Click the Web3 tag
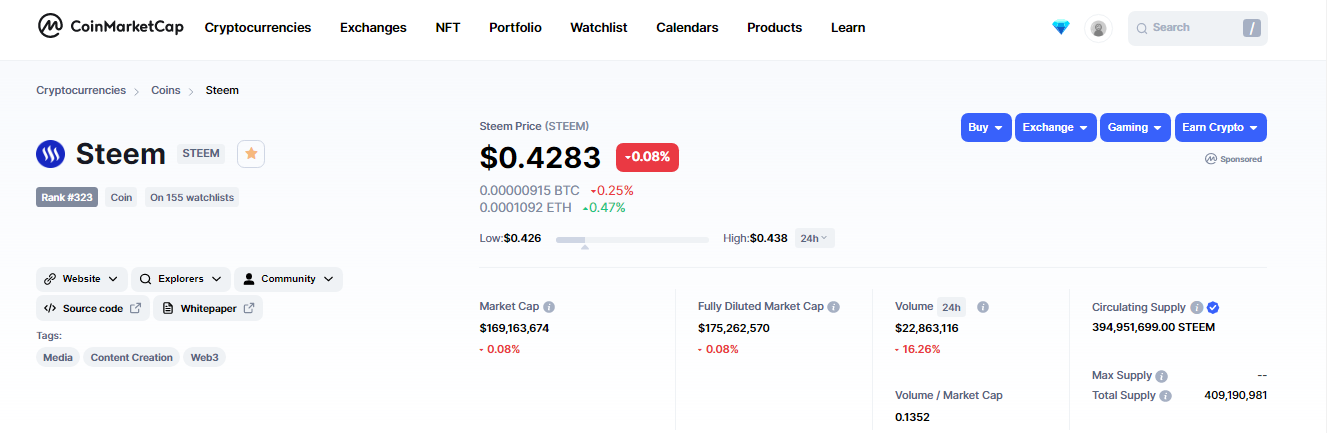1327x433 pixels. click(x=204, y=357)
